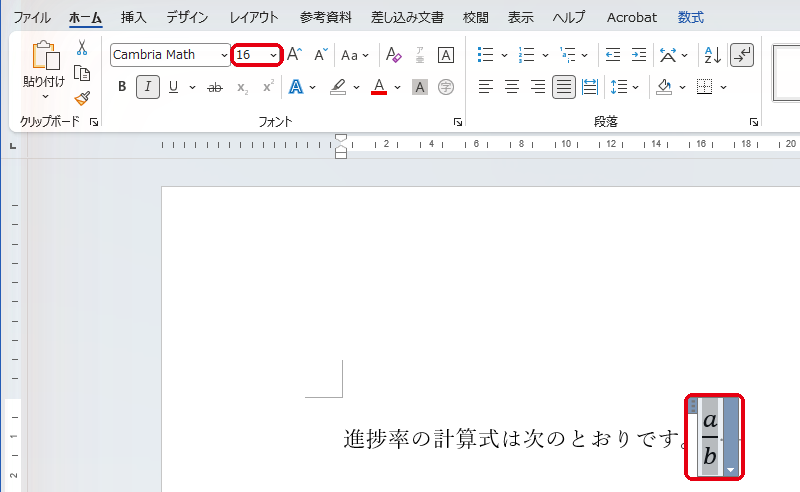Cut selection with the scissors icon

82,48
